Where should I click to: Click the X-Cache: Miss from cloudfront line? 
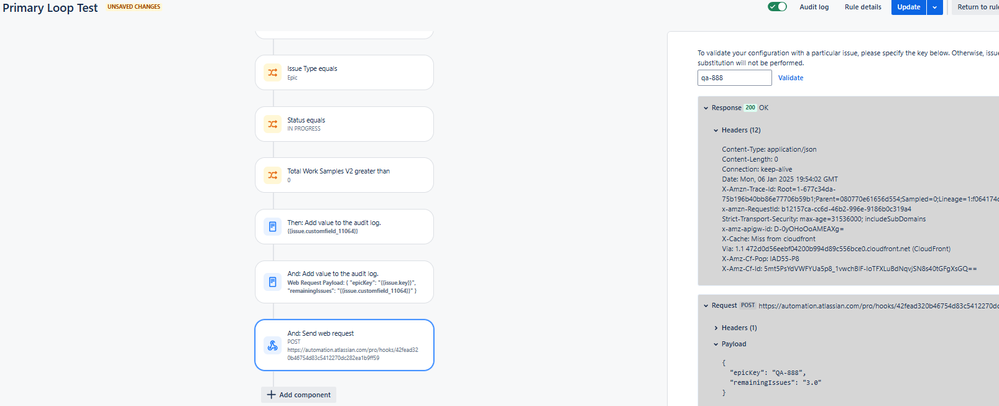767,239
